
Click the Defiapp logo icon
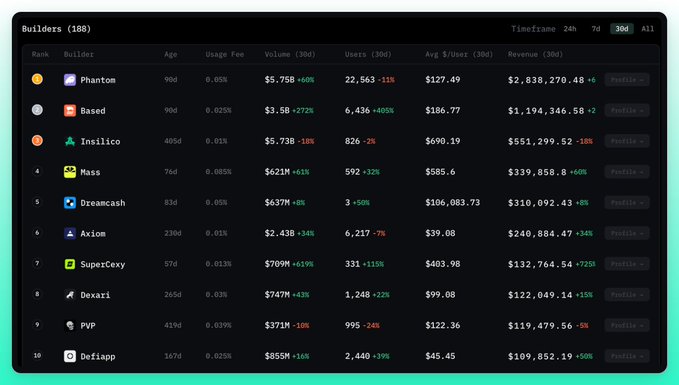(70, 356)
